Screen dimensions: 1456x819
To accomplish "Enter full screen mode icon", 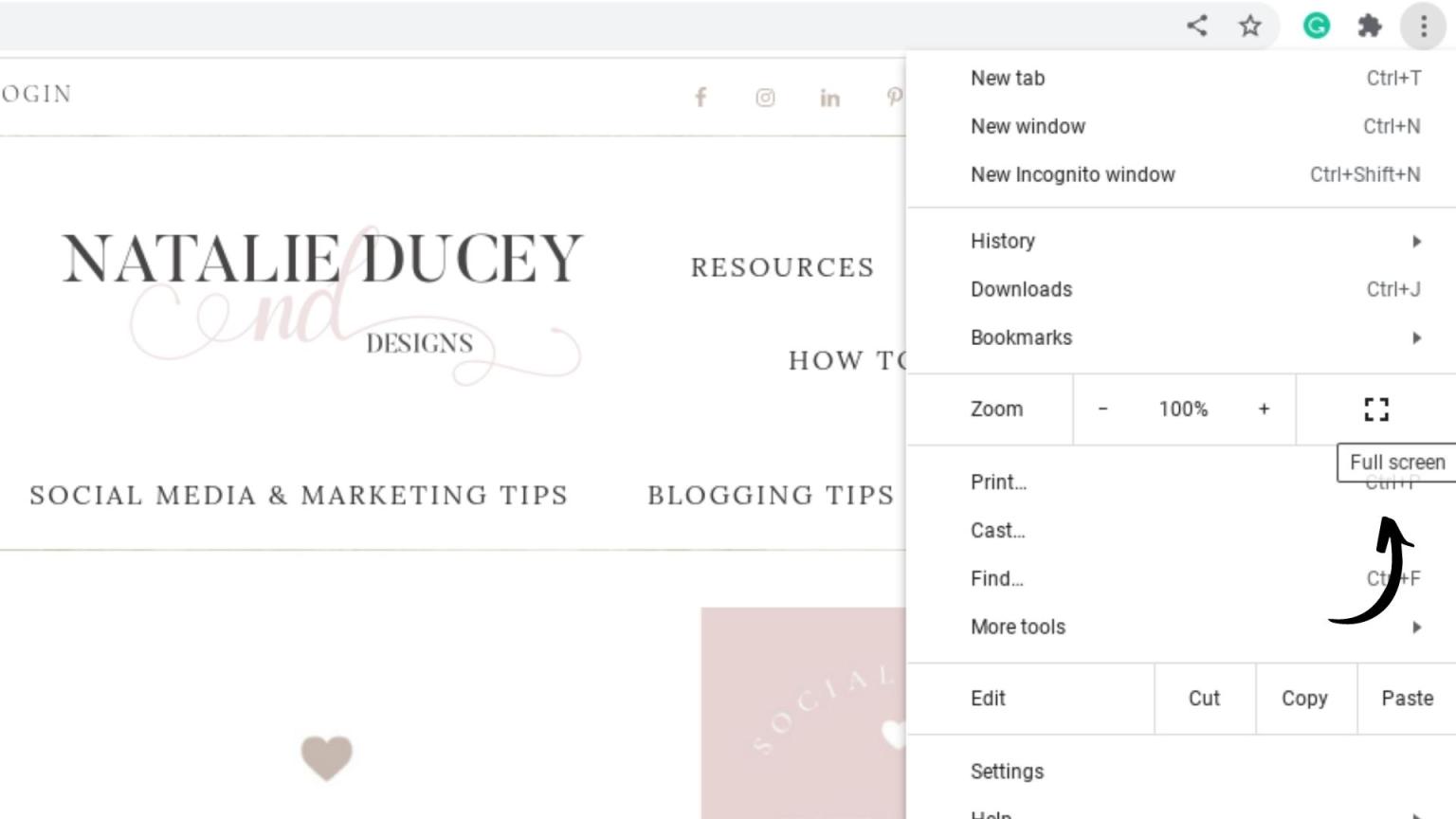I will pos(1376,409).
